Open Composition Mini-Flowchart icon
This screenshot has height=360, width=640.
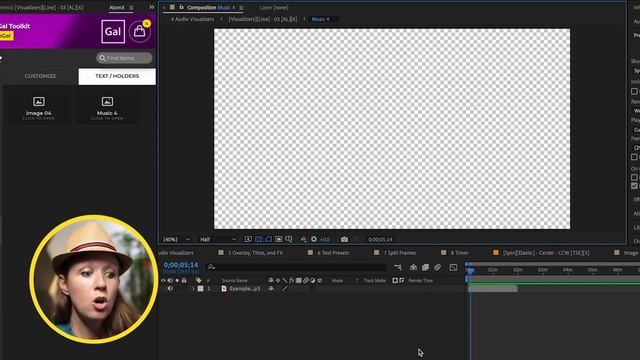pyautogui.click(x=398, y=267)
